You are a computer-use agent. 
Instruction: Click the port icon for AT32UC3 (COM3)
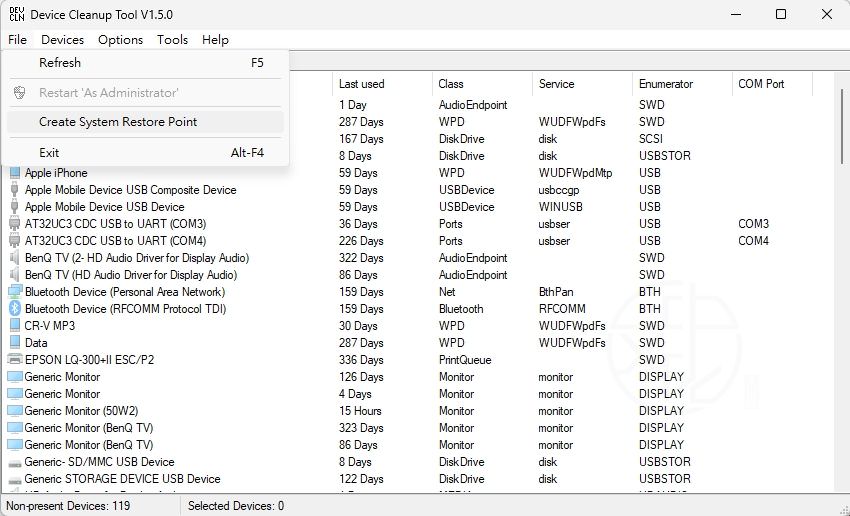click(14, 224)
